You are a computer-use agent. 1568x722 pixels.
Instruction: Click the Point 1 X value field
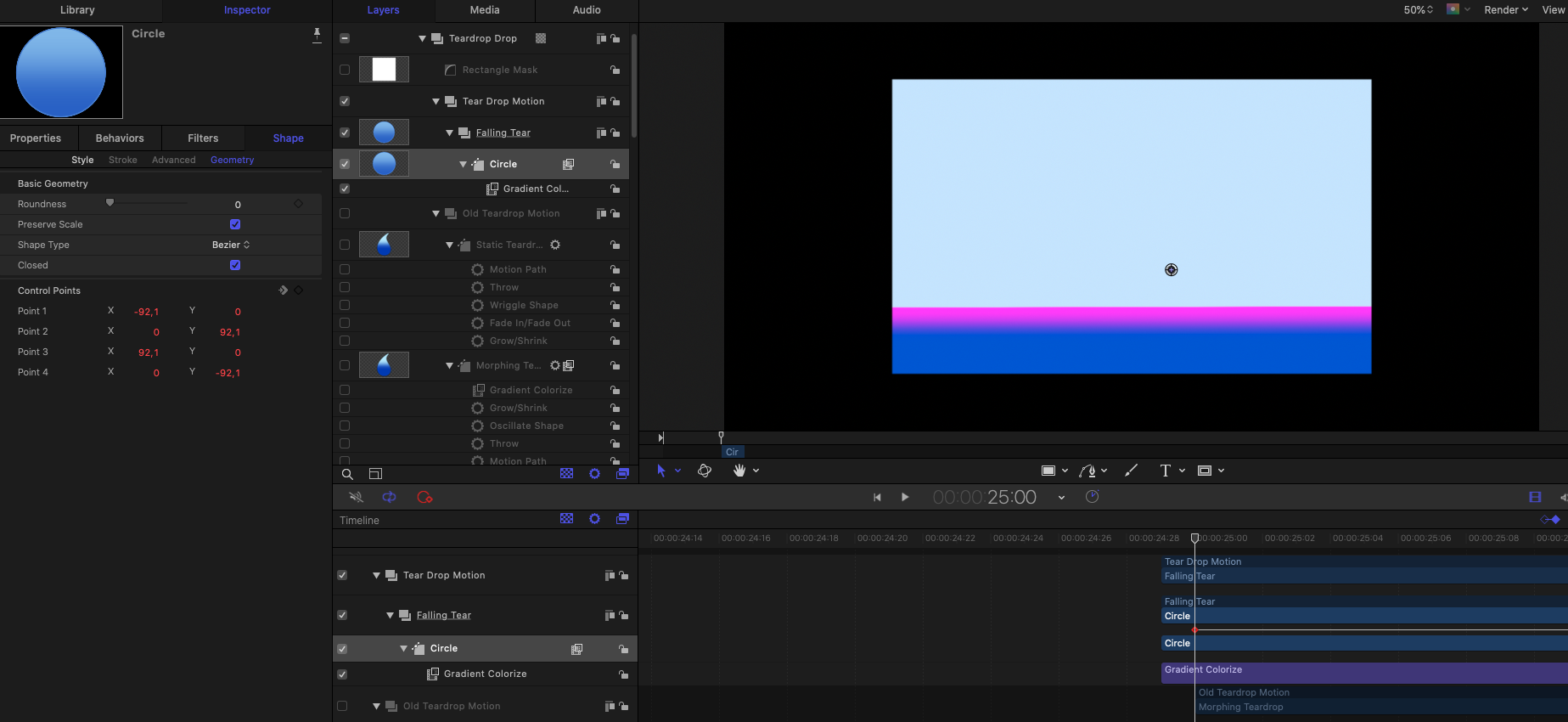click(x=146, y=312)
